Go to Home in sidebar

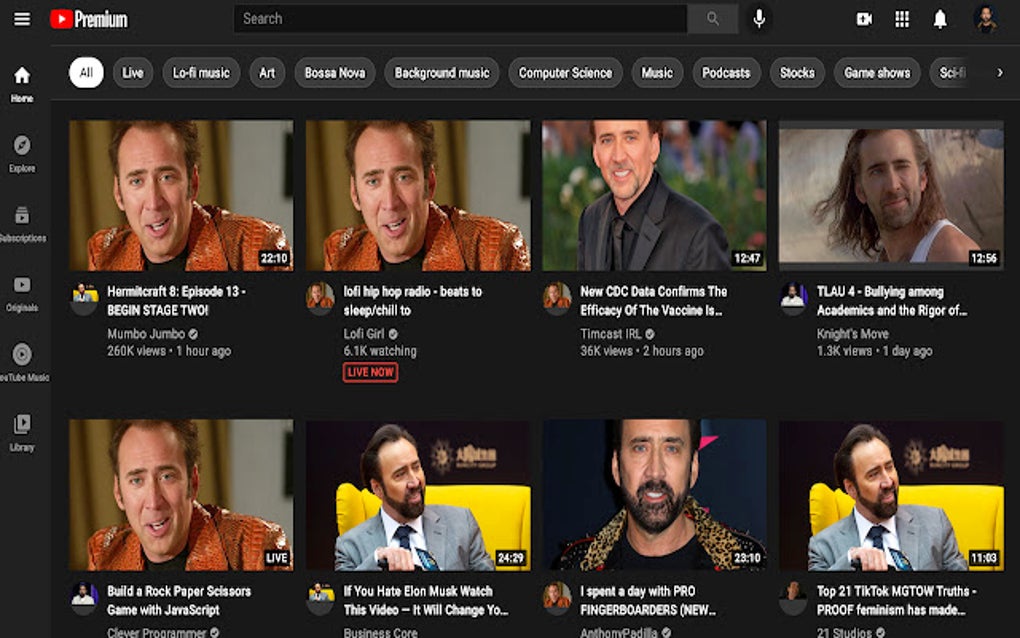pos(22,85)
